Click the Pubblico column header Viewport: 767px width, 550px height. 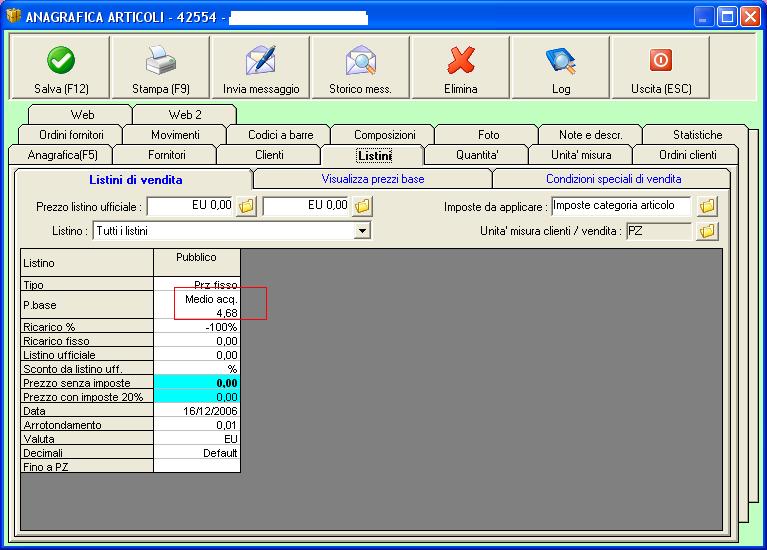point(197,262)
